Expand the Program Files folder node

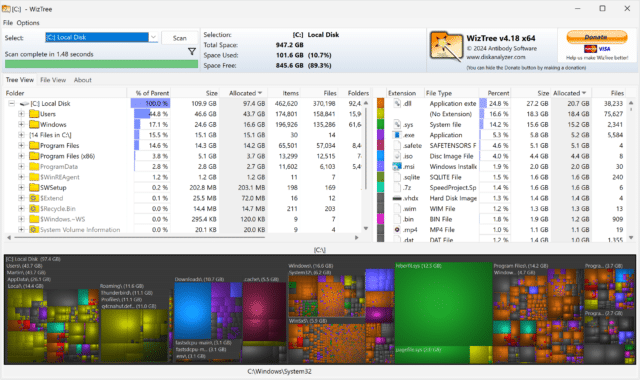pos(21,146)
